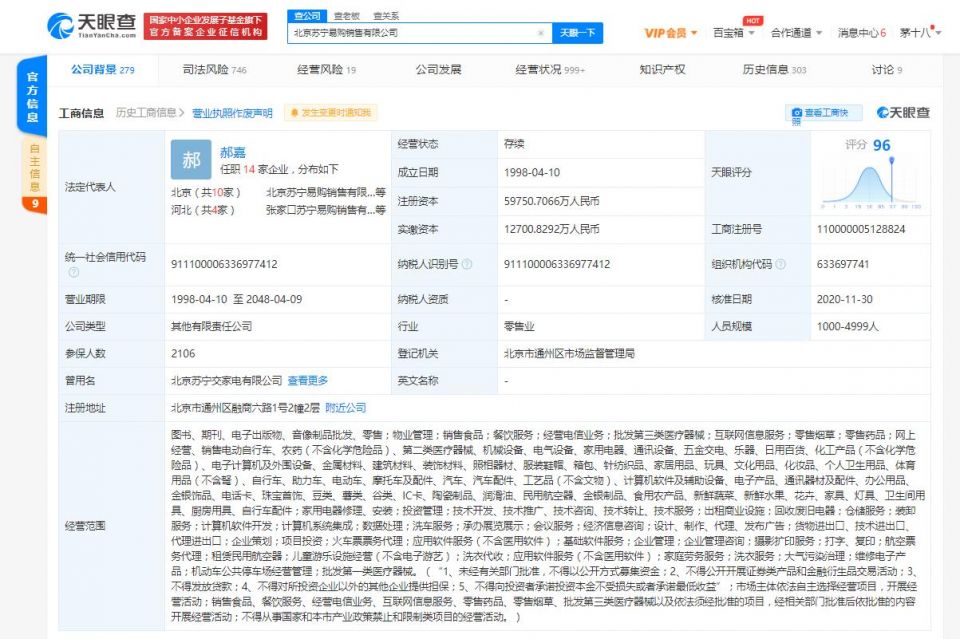Click the TianYanCha logo icon

[x=60, y=26]
